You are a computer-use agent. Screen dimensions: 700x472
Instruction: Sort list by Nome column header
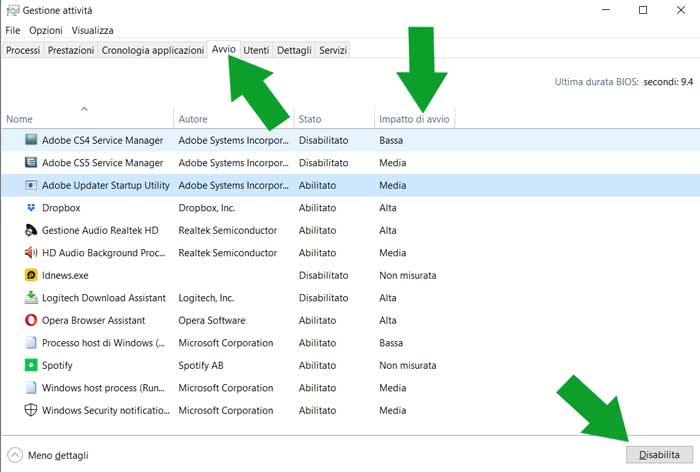20,119
